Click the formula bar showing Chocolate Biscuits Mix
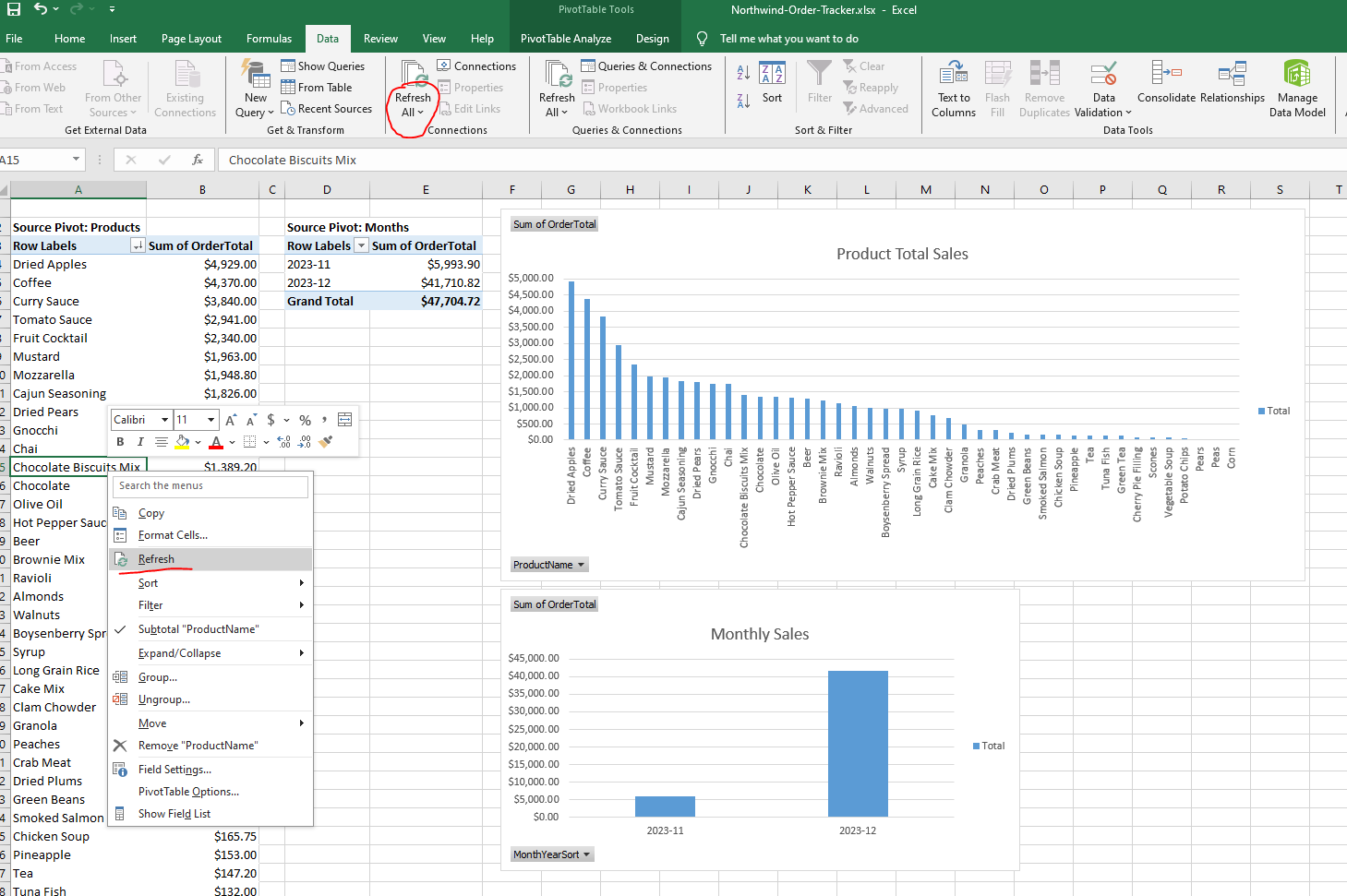Screen dimensions: 1347x896 click(x=781, y=160)
